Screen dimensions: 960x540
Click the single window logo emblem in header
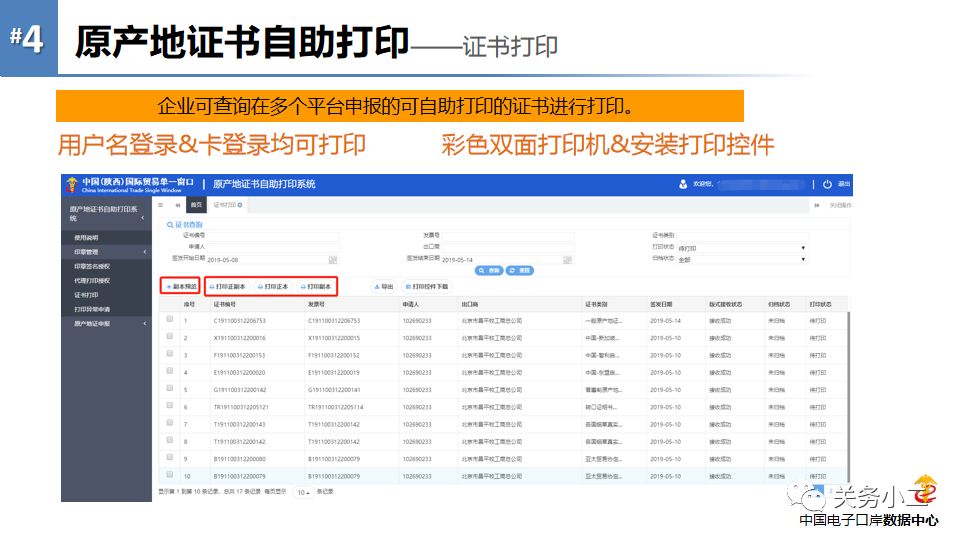pyautogui.click(x=72, y=184)
